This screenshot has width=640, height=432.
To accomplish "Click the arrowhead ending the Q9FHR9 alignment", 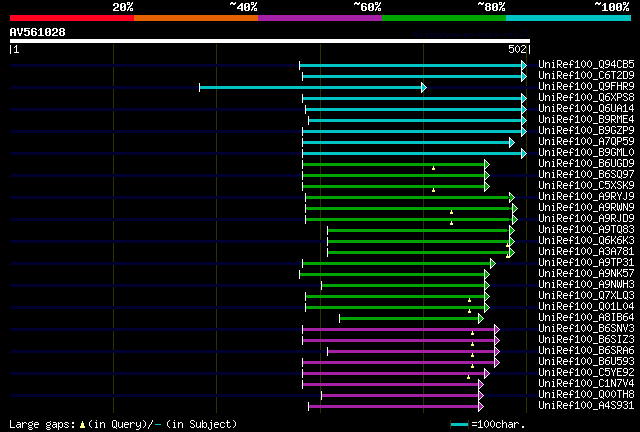I will click(424, 87).
